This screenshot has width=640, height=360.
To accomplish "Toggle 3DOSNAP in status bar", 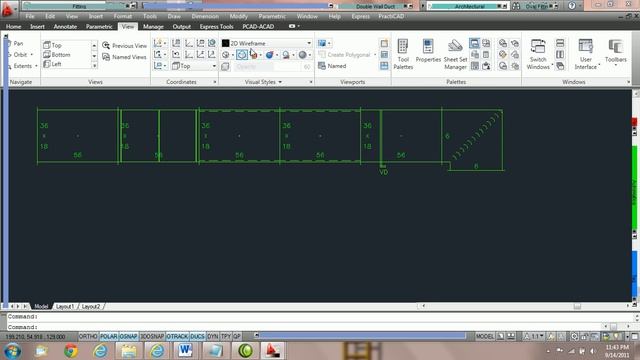I will [x=152, y=336].
